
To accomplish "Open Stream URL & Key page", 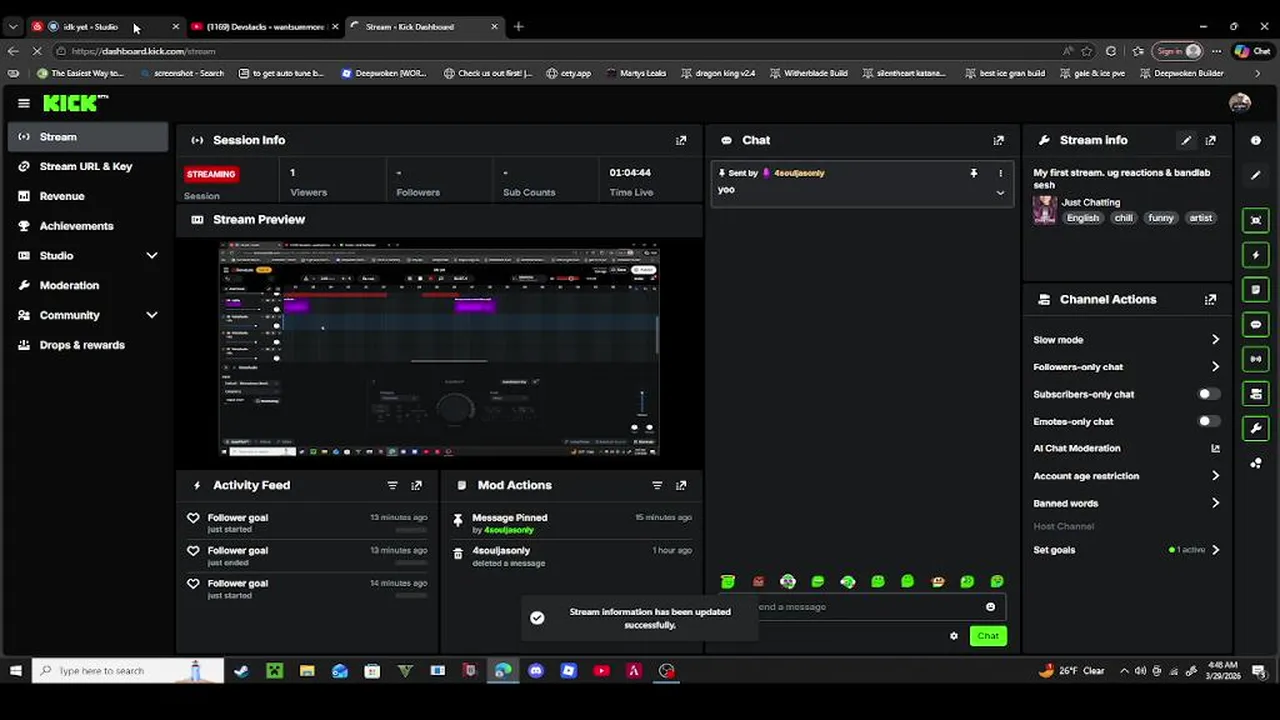I will pos(88,167).
